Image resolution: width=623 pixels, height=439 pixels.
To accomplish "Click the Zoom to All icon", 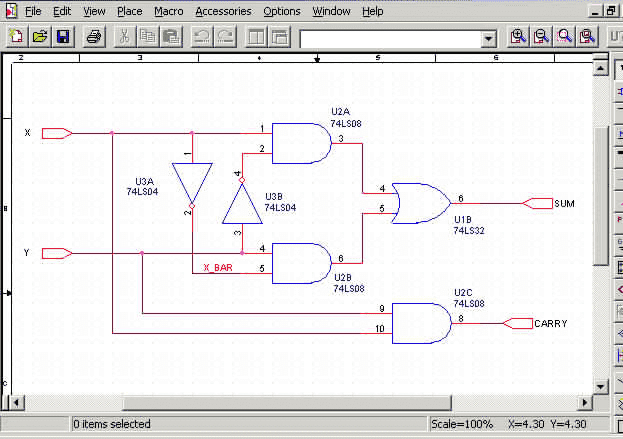I will (x=587, y=37).
